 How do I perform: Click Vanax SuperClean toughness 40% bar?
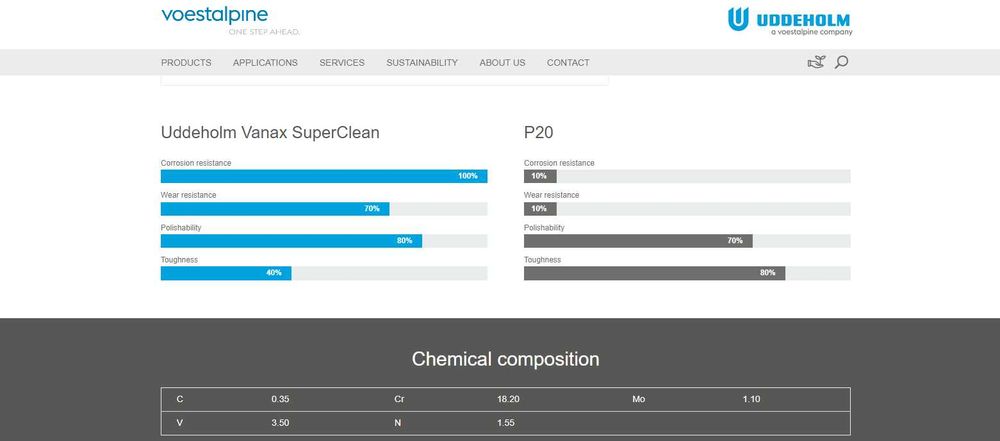(x=226, y=273)
